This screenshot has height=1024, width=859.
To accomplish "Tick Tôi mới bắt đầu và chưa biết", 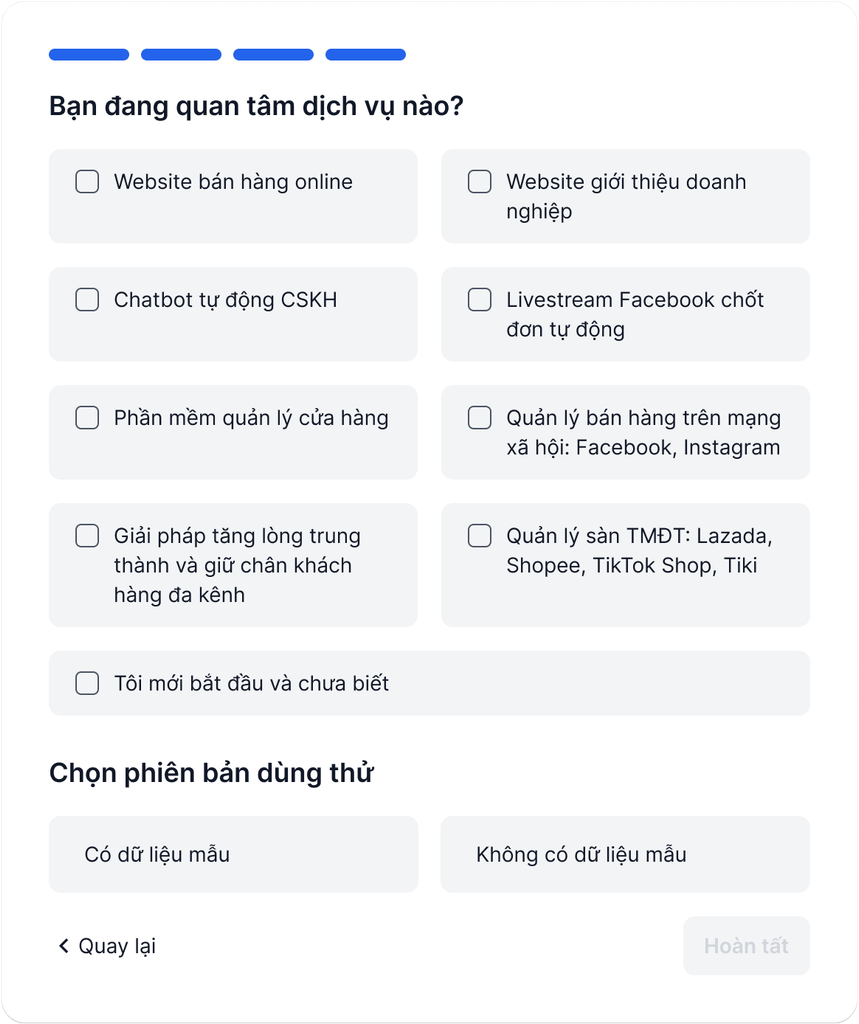I will click(x=88, y=684).
